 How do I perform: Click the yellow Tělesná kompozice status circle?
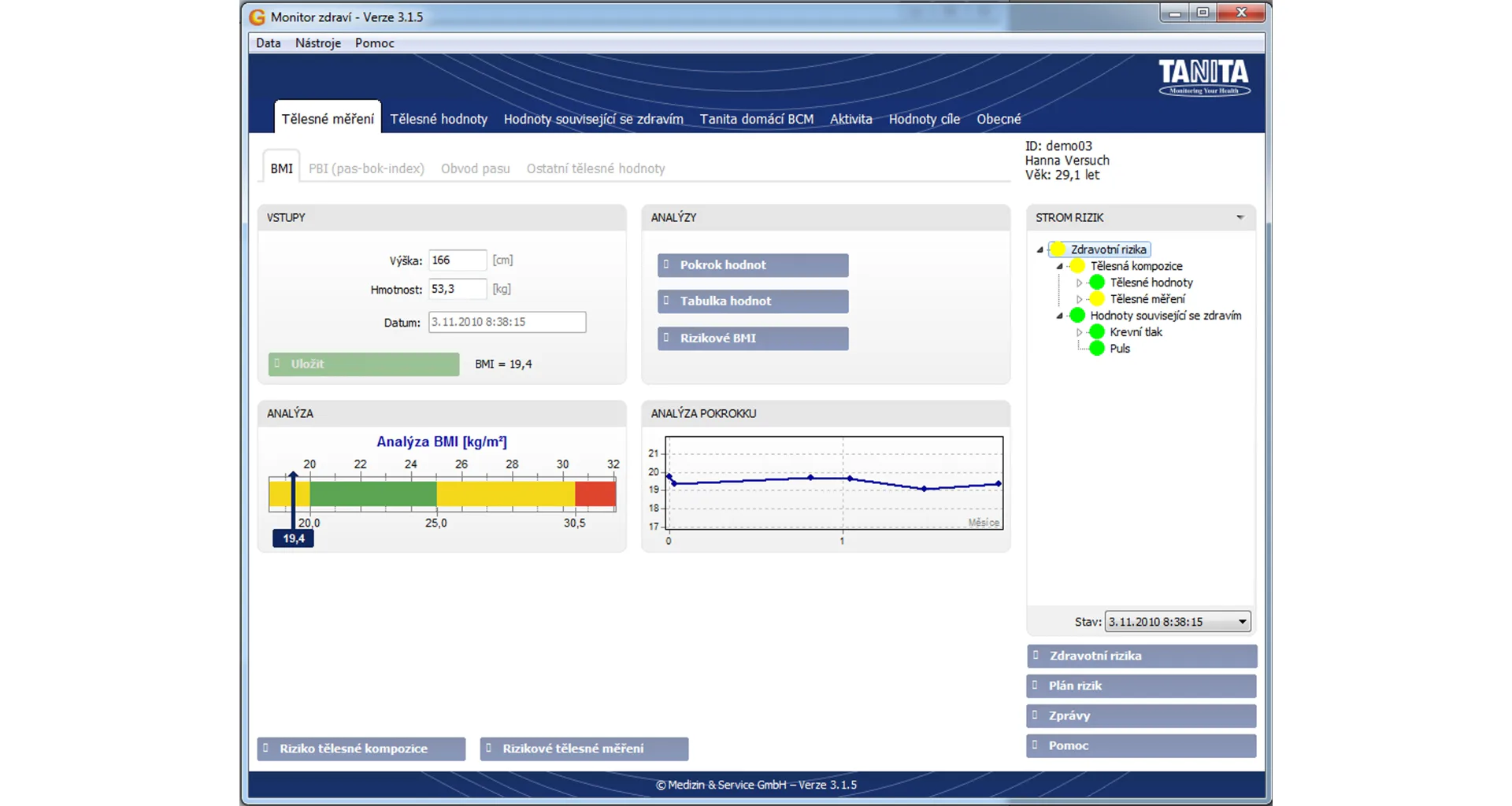pyautogui.click(x=1077, y=266)
